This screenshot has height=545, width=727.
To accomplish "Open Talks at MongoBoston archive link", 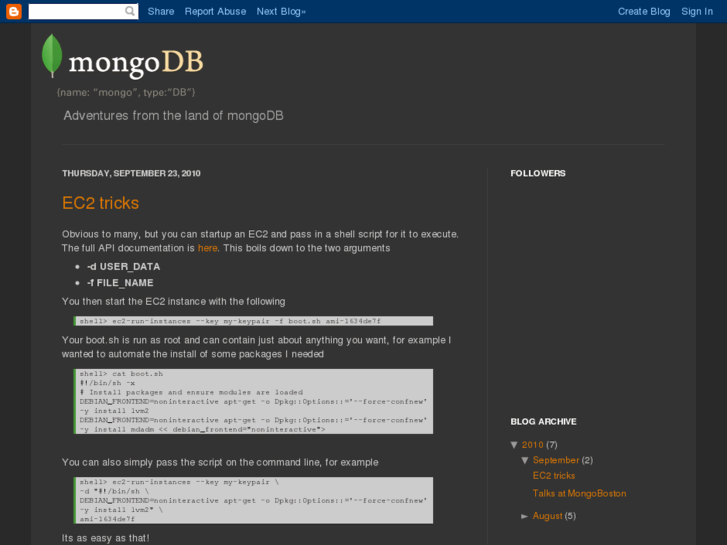I will coord(579,494).
